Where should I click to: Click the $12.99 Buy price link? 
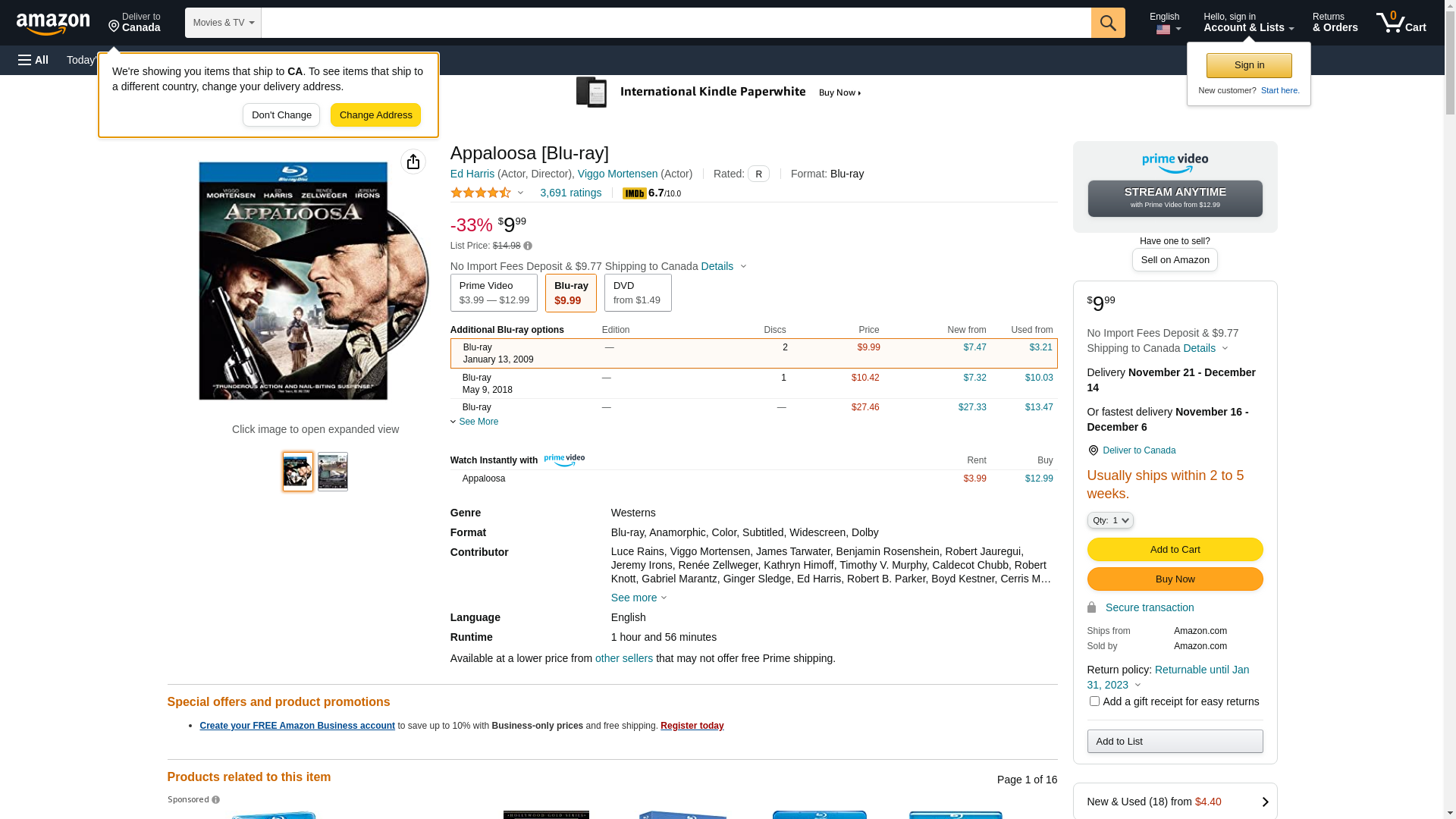tap(1039, 479)
